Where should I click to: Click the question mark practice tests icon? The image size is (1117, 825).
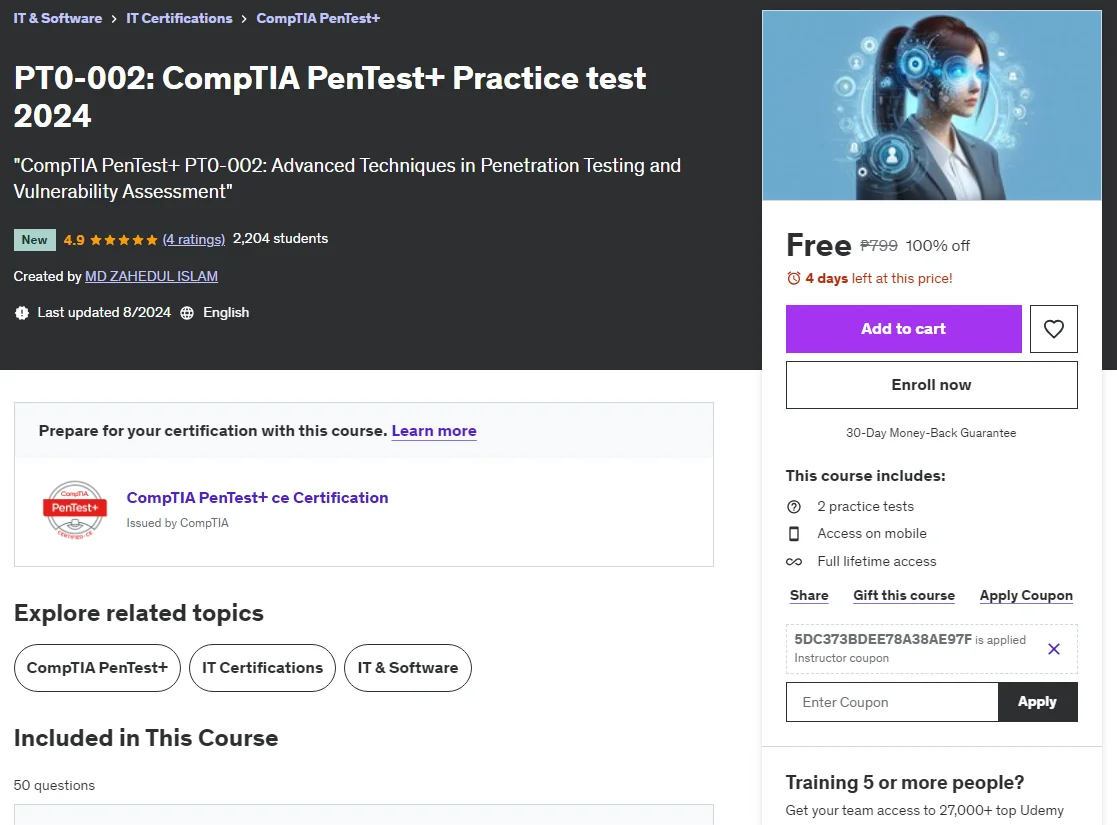tap(794, 507)
